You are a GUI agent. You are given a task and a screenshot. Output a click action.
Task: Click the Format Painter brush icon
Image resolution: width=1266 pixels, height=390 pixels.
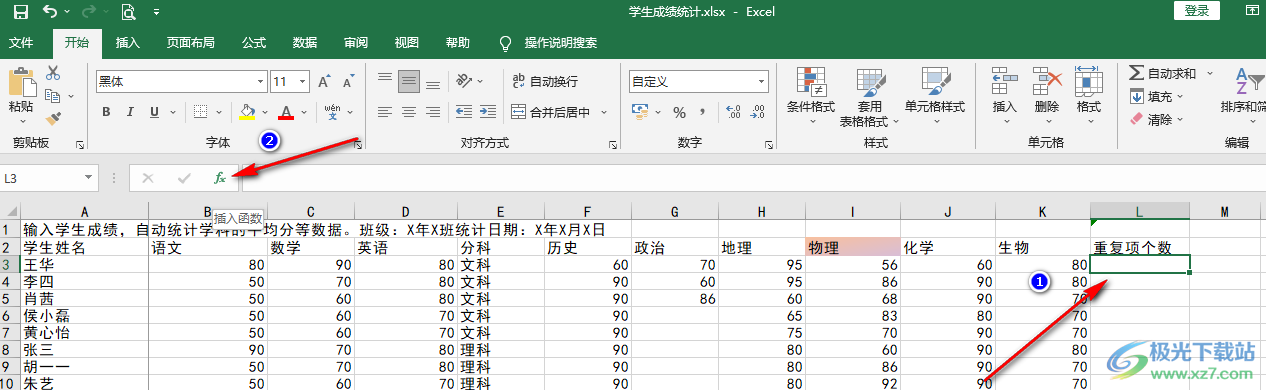click(53, 118)
